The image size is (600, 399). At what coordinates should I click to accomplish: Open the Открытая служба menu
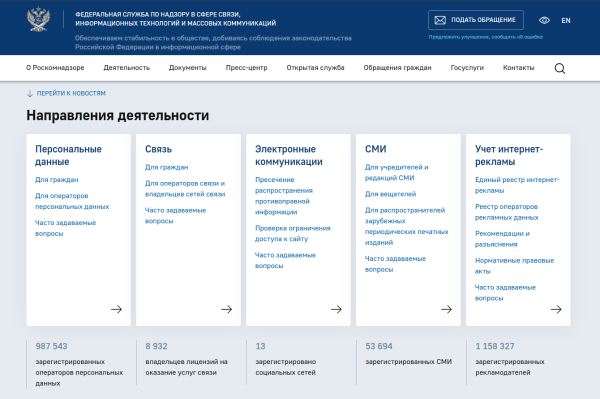point(315,68)
